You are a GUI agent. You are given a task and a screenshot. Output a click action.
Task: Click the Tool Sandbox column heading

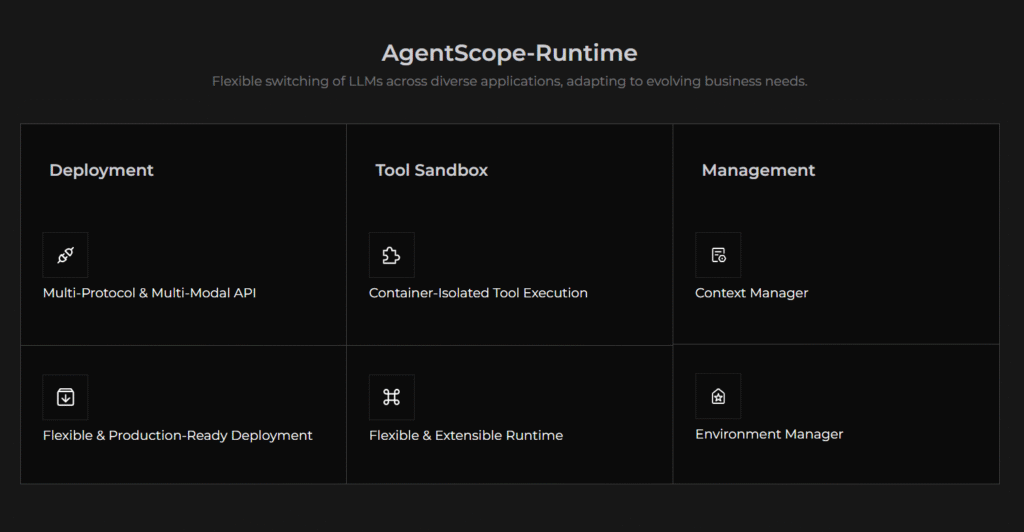tap(431, 170)
